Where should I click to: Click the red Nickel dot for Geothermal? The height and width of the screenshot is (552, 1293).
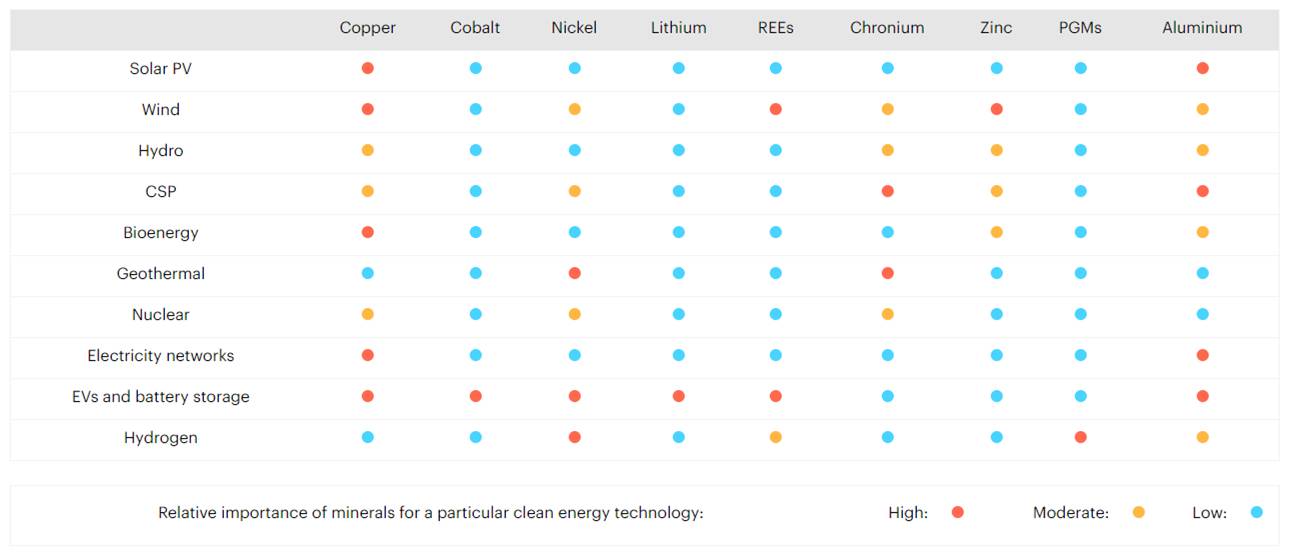click(x=574, y=273)
